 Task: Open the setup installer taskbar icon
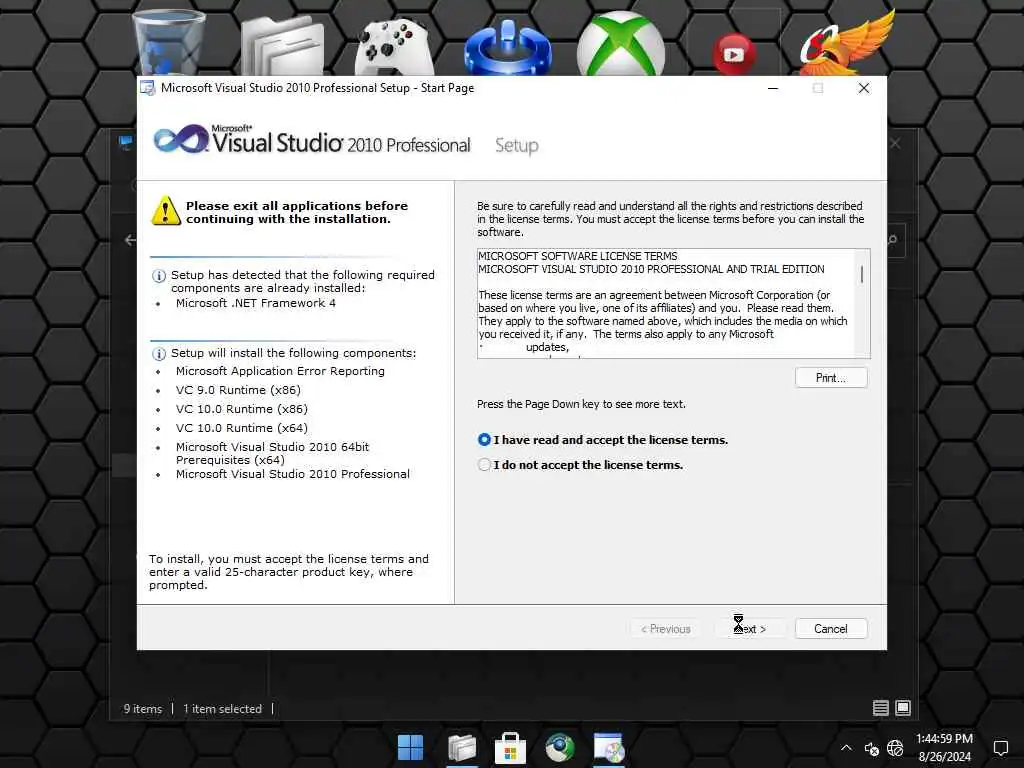(x=609, y=748)
